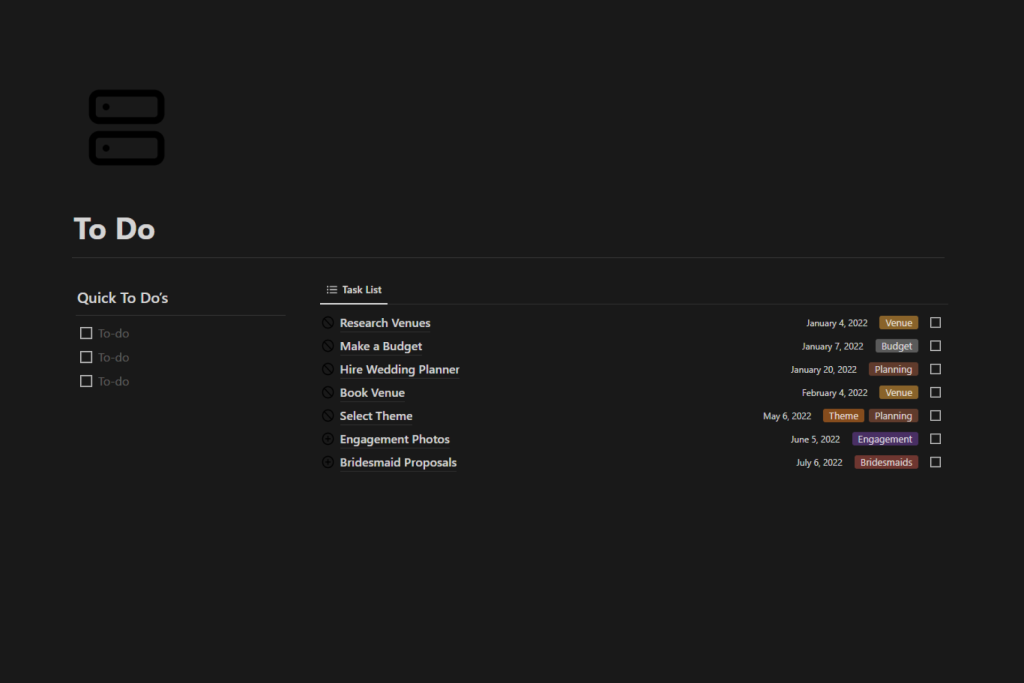Click the status icon beside Make a Budget

[x=328, y=346]
